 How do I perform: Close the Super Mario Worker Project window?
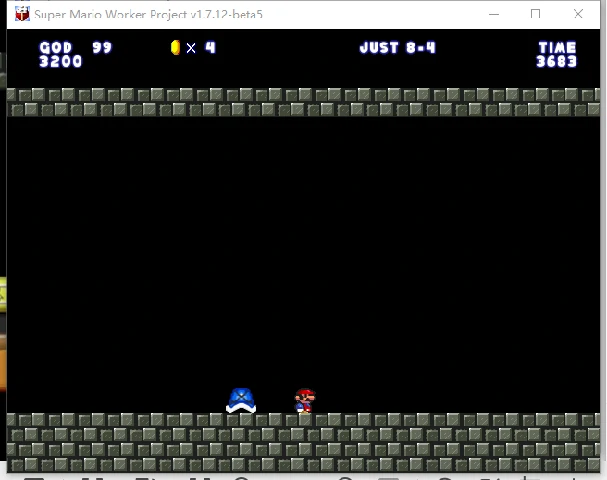pyautogui.click(x=578, y=14)
